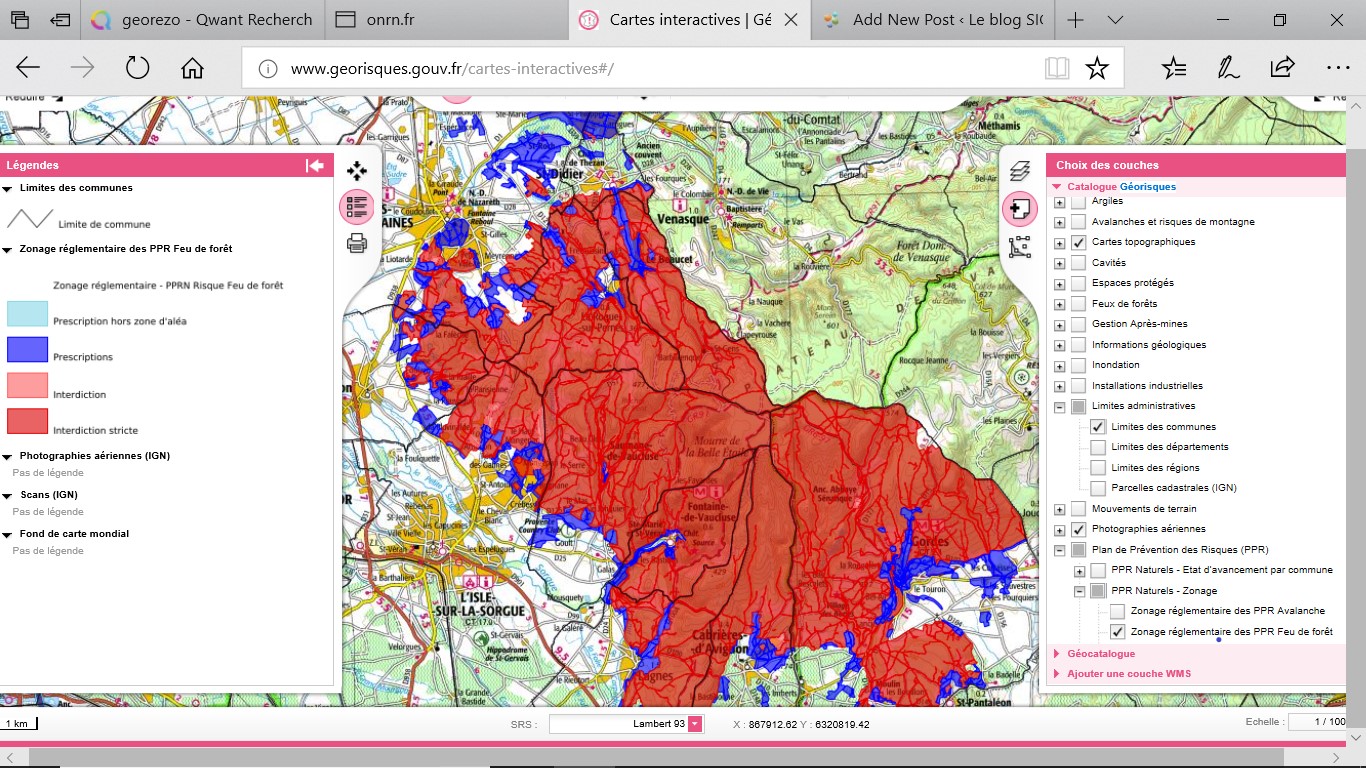Click the print map icon
This screenshot has height=768, width=1366.
(357, 243)
